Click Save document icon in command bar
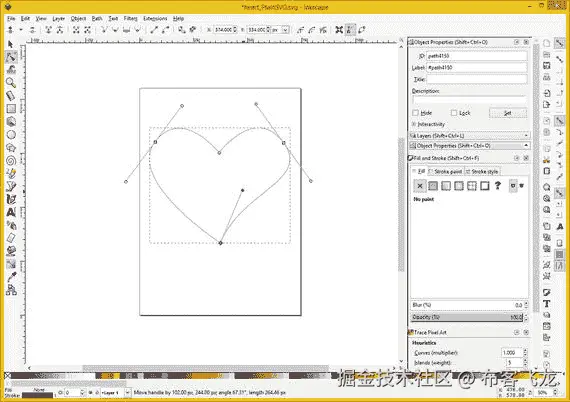 coord(546,66)
